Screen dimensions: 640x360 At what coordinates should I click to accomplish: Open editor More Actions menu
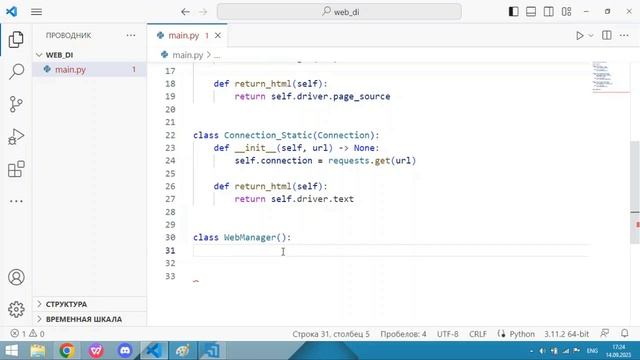coord(624,36)
